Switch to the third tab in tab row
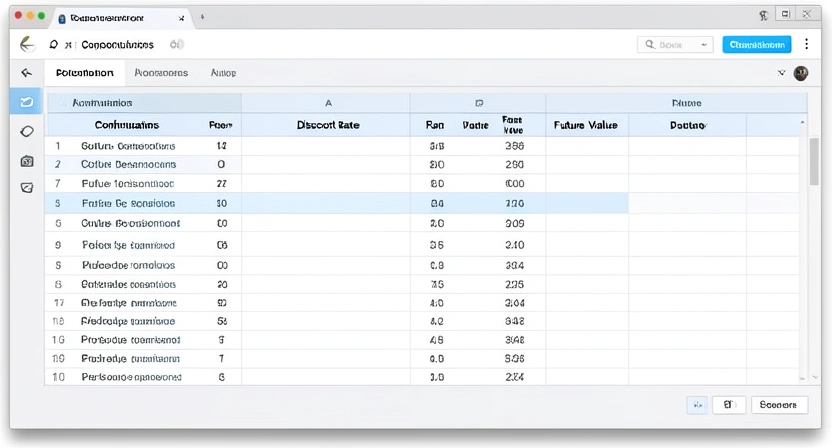Screen dimensions: 832x448 tap(223, 73)
